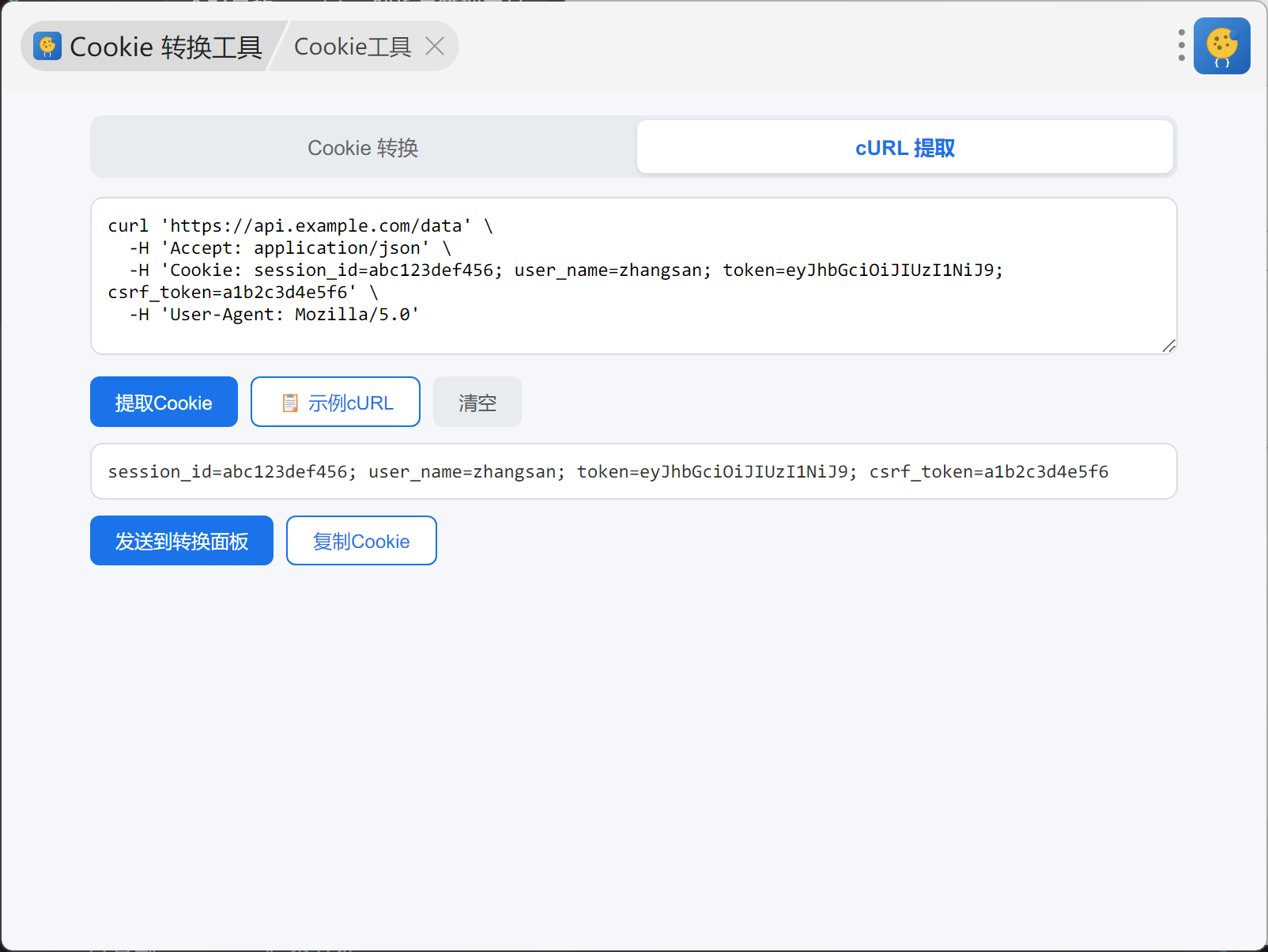Image resolution: width=1268 pixels, height=952 pixels.
Task: Click the 发送到转换面板 button
Action: [x=181, y=541]
